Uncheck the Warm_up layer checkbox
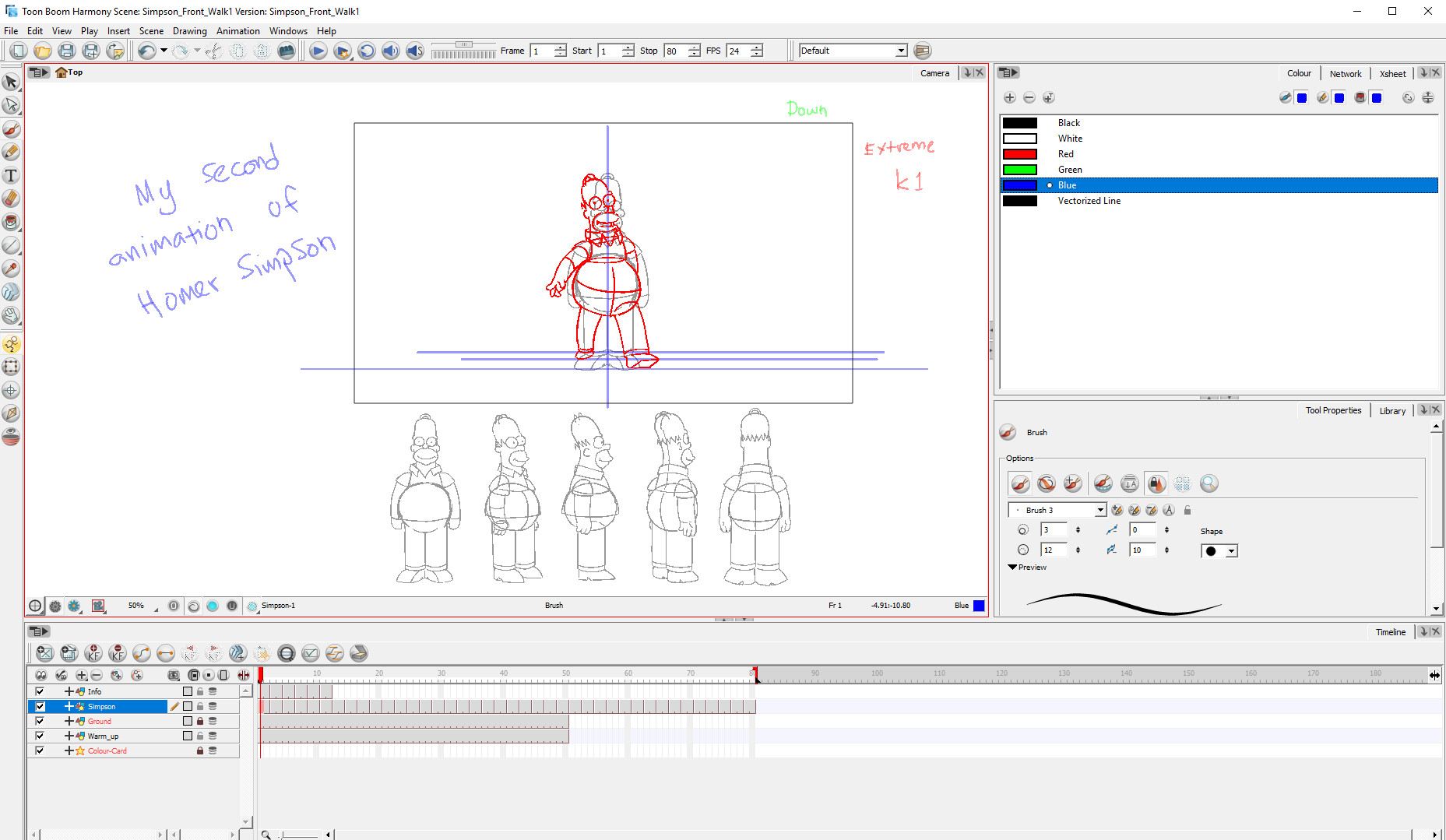The height and width of the screenshot is (840, 1446). coord(40,736)
